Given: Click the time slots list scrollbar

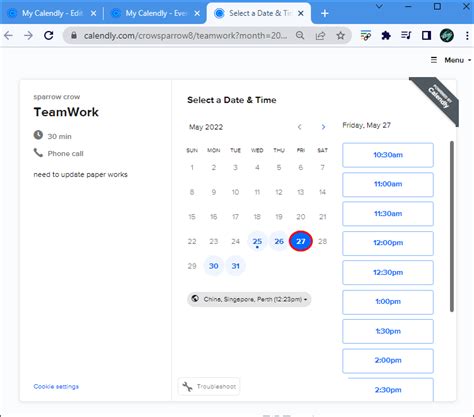Looking at the screenshot, I should tap(452, 226).
